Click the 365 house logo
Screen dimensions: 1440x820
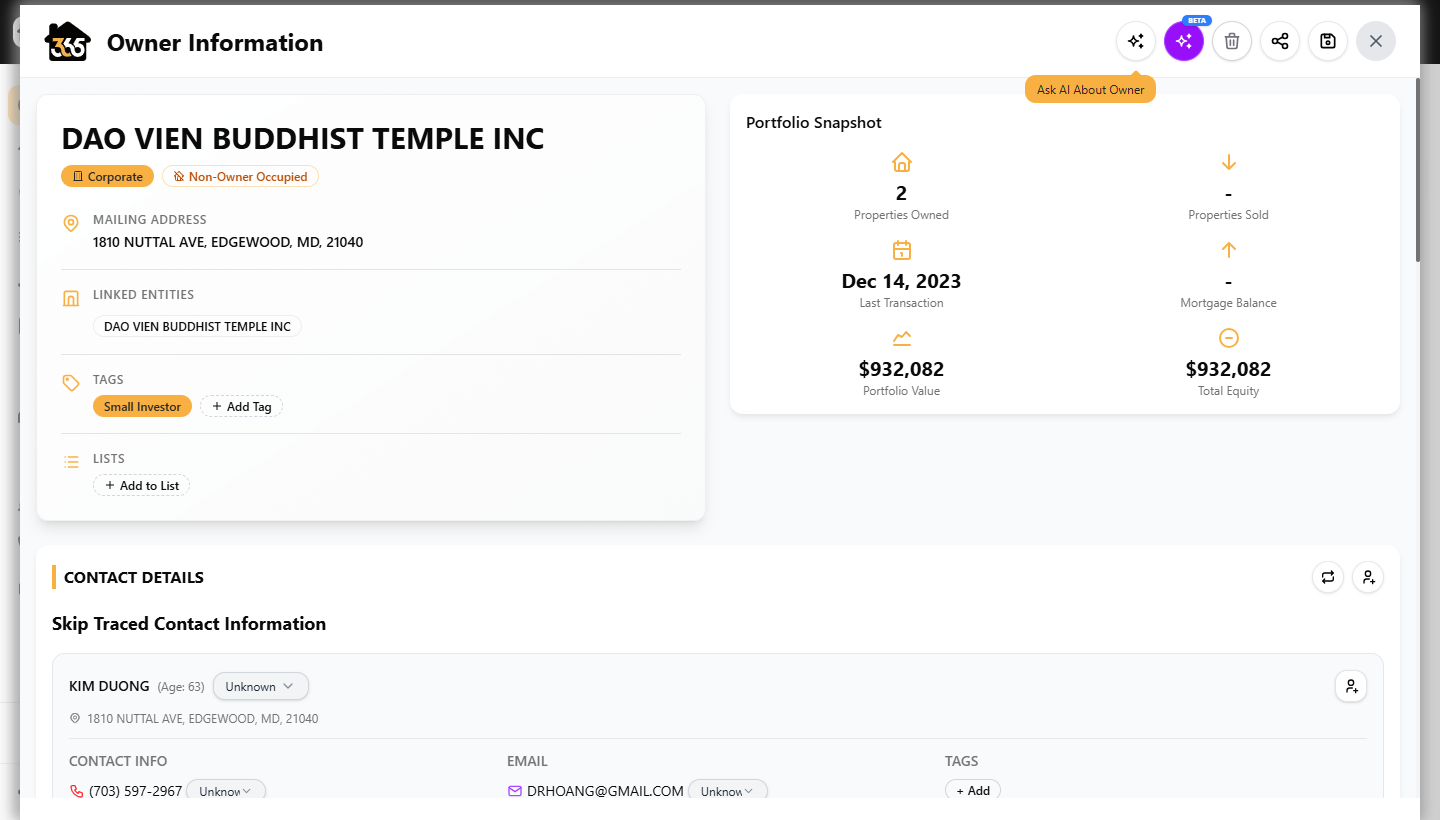tap(67, 42)
